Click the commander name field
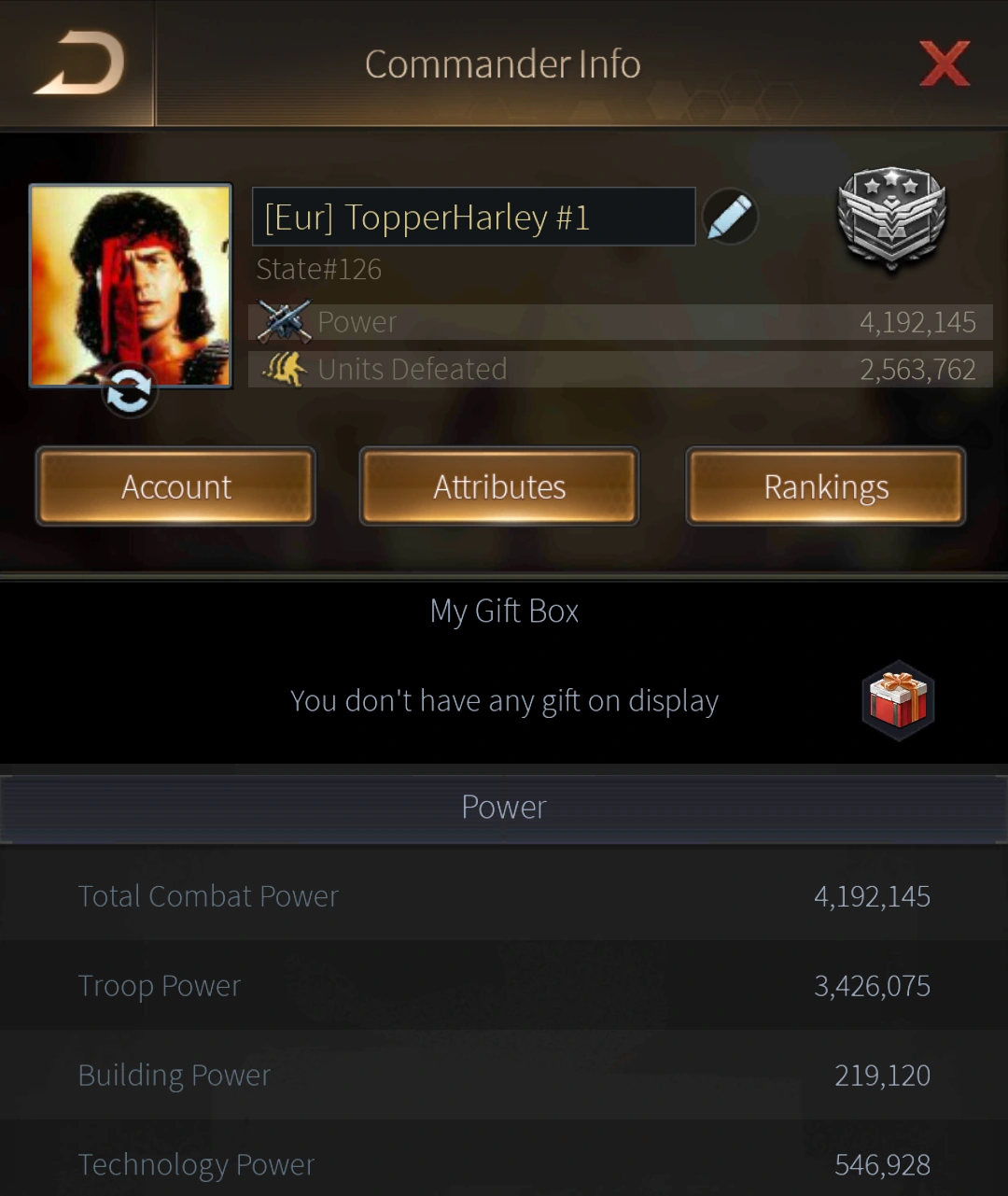The height and width of the screenshot is (1196, 1008). pos(474,217)
